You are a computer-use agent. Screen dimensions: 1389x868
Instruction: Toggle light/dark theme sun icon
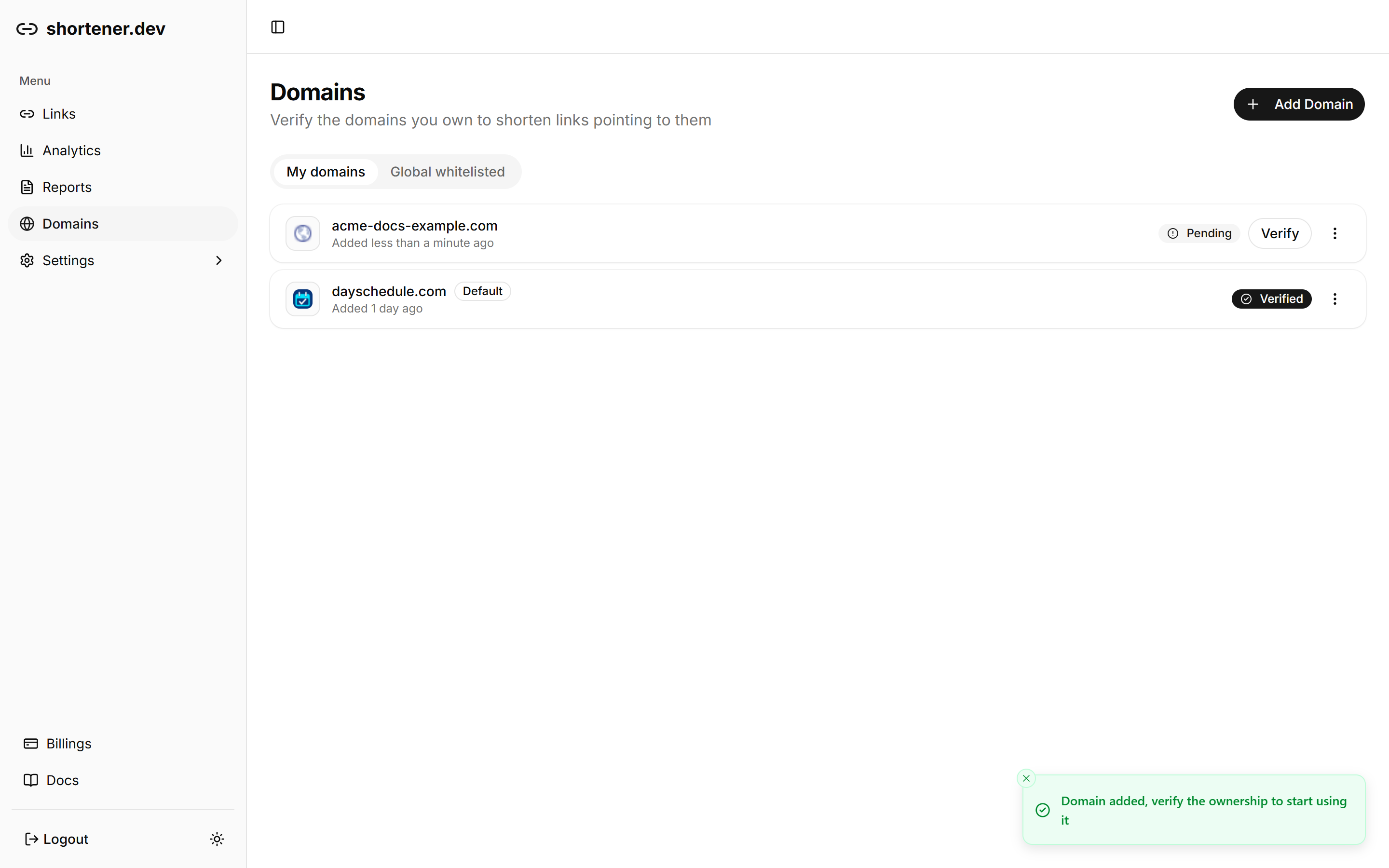coord(217,839)
